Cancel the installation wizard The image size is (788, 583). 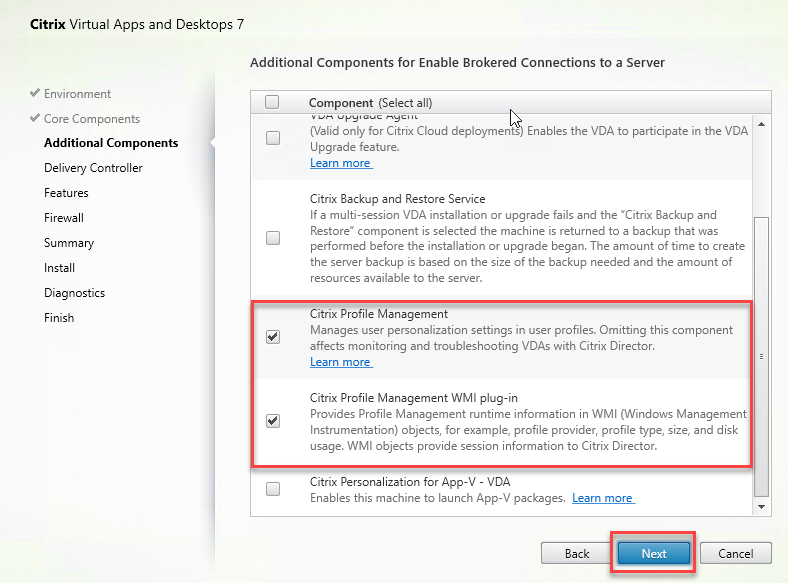735,553
